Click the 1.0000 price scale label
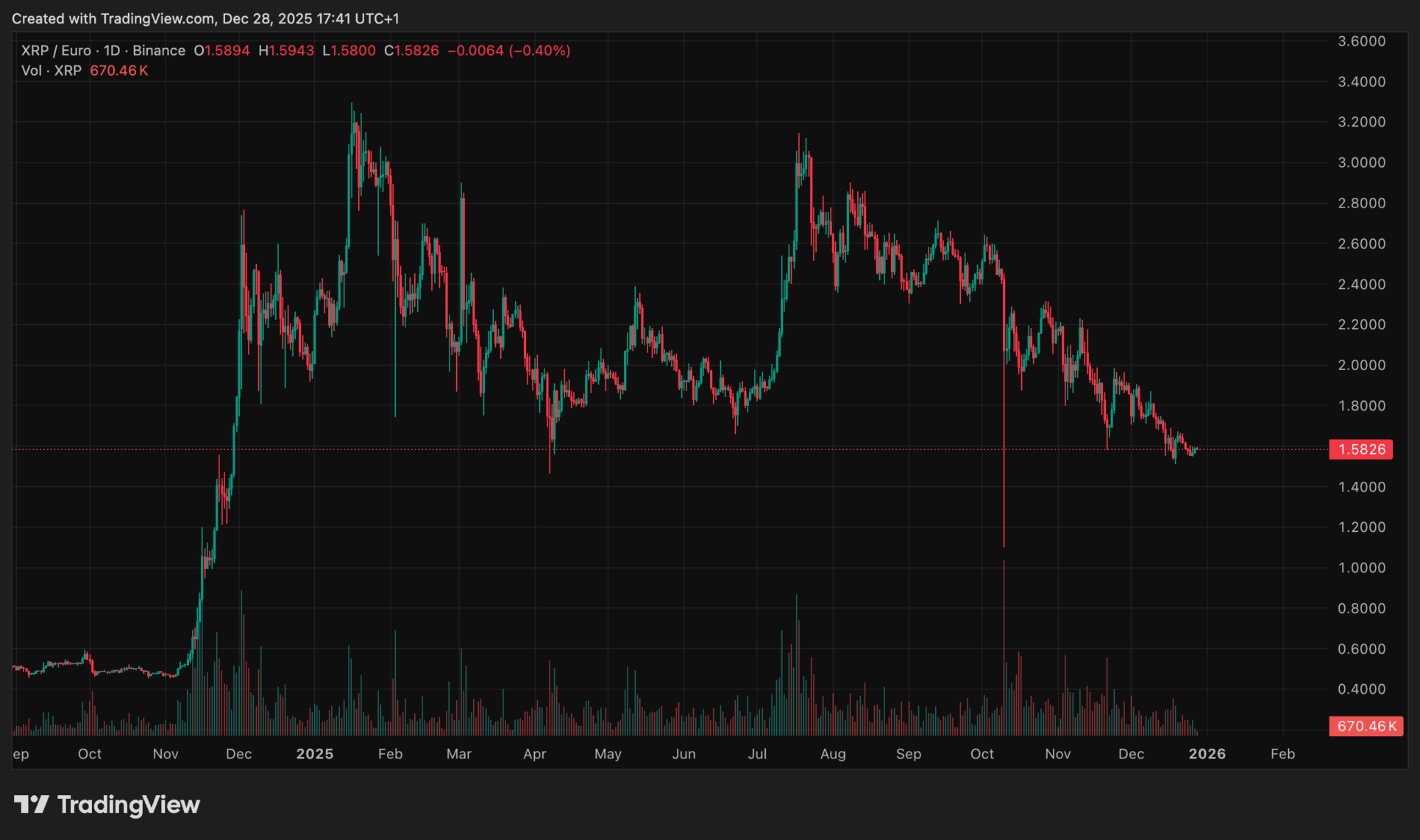The image size is (1420, 840). tap(1361, 568)
